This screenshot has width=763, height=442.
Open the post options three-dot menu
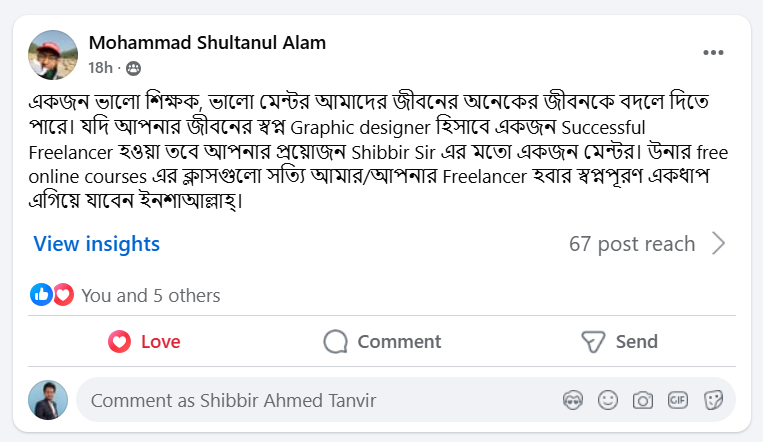point(713,53)
